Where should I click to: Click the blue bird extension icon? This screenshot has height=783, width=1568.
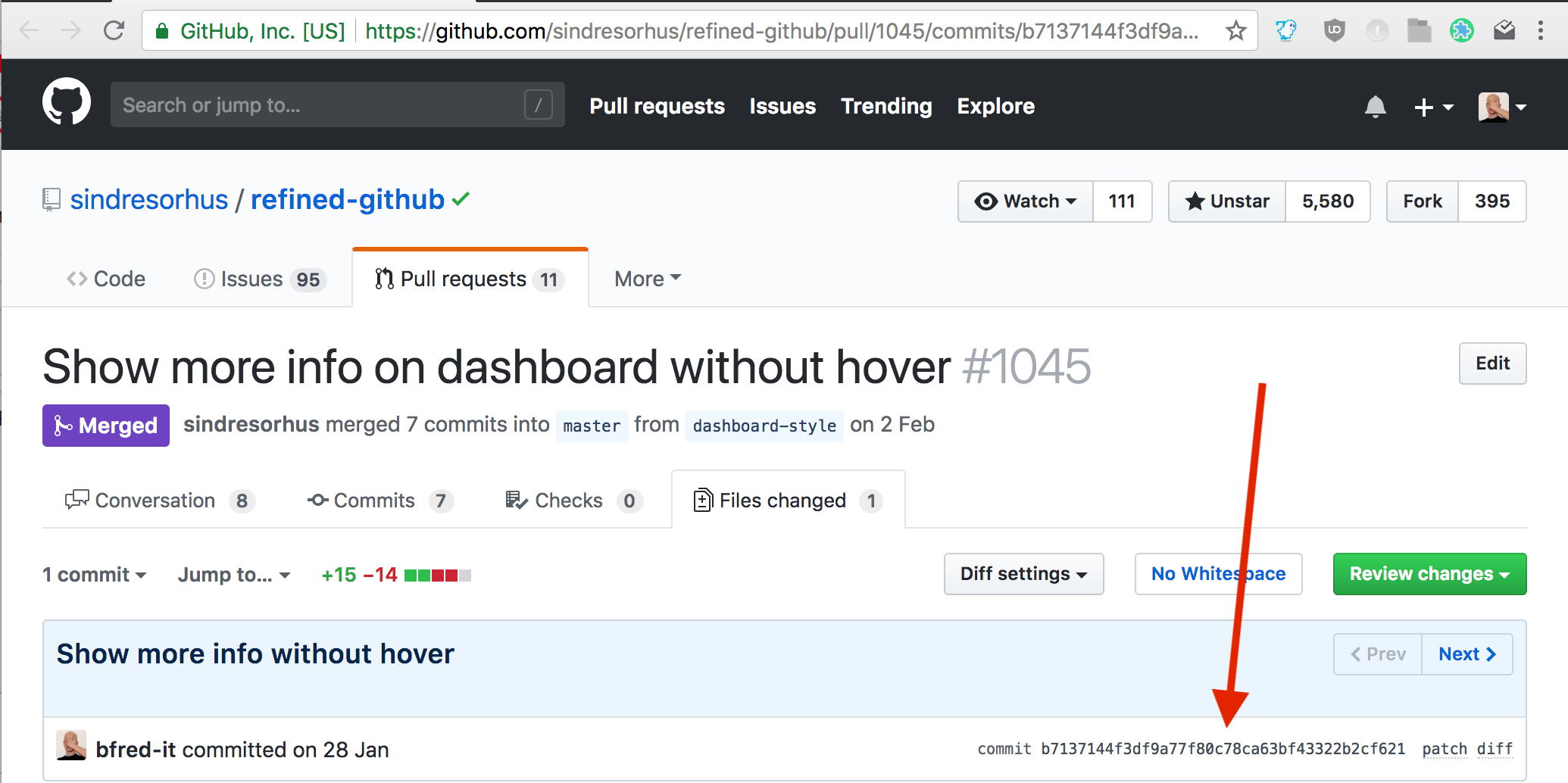pyautogui.click(x=1285, y=31)
